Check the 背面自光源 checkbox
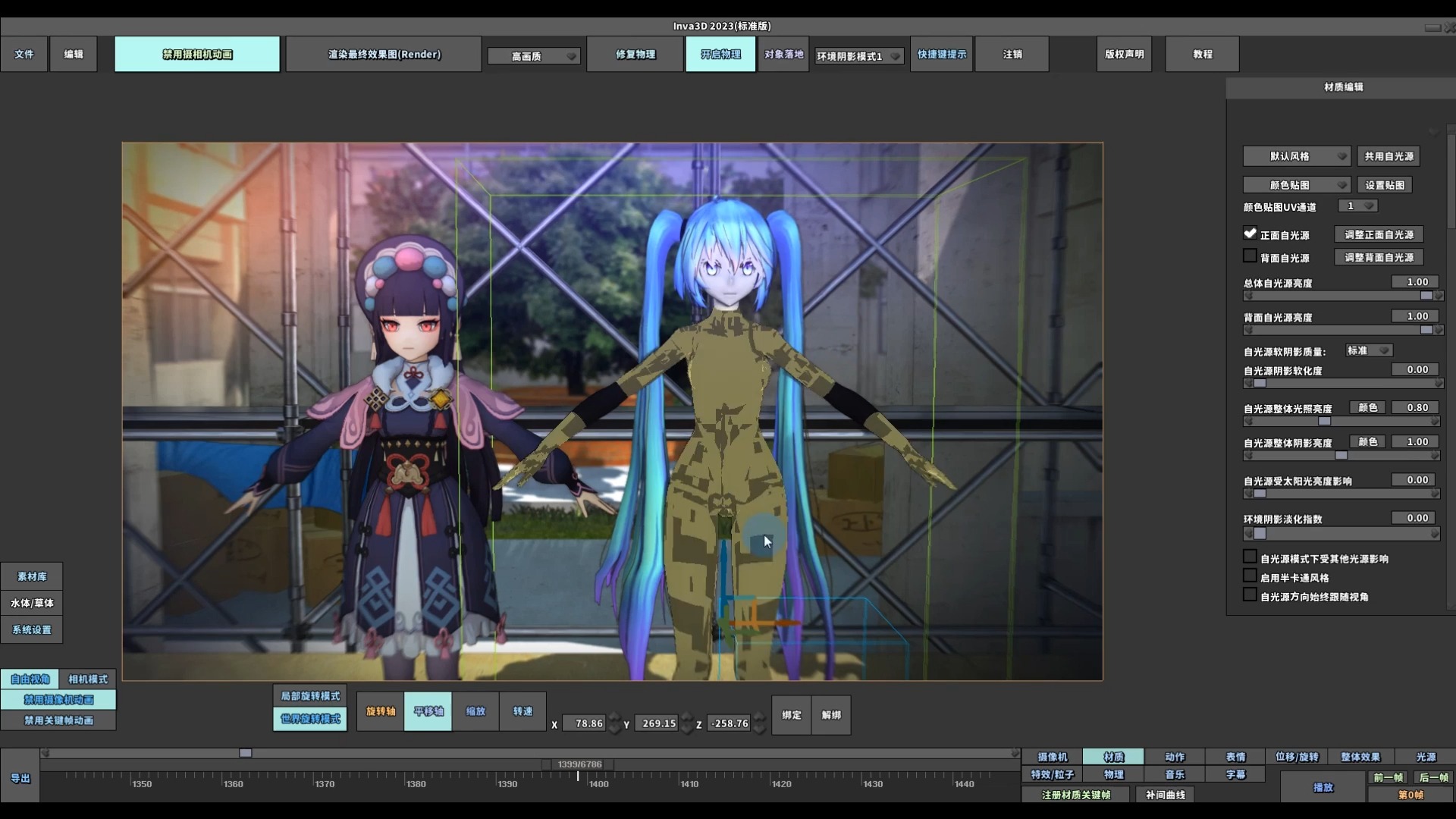This screenshot has height=819, width=1456. pos(1250,256)
